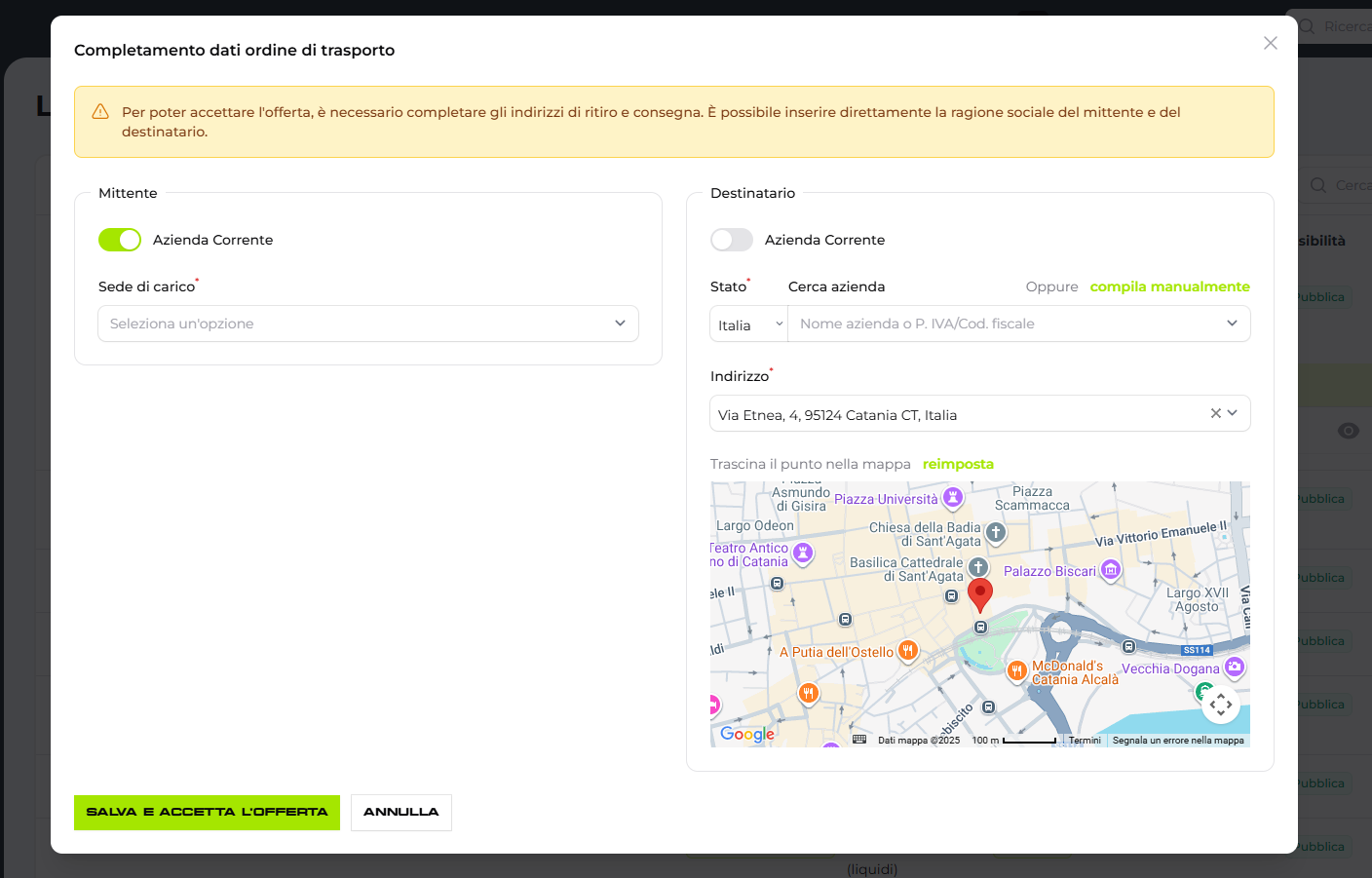The image size is (1372, 878).
Task: Click the Piazza Università marker icon
Action: 952,498
